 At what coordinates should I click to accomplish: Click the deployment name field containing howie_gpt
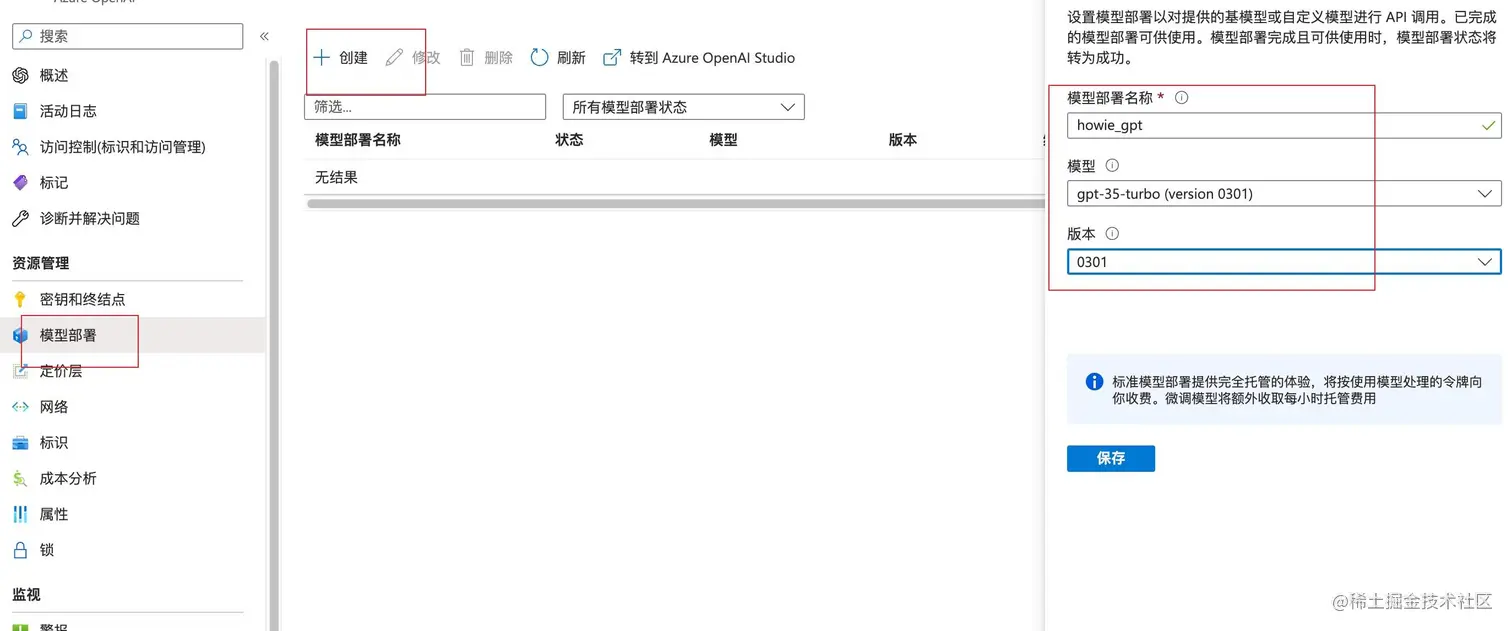coord(1284,126)
